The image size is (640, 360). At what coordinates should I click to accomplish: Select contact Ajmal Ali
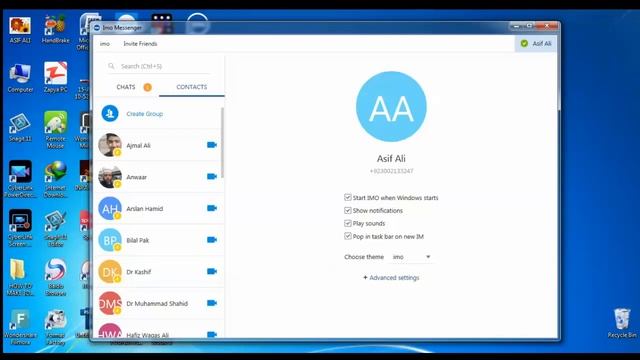tap(159, 145)
